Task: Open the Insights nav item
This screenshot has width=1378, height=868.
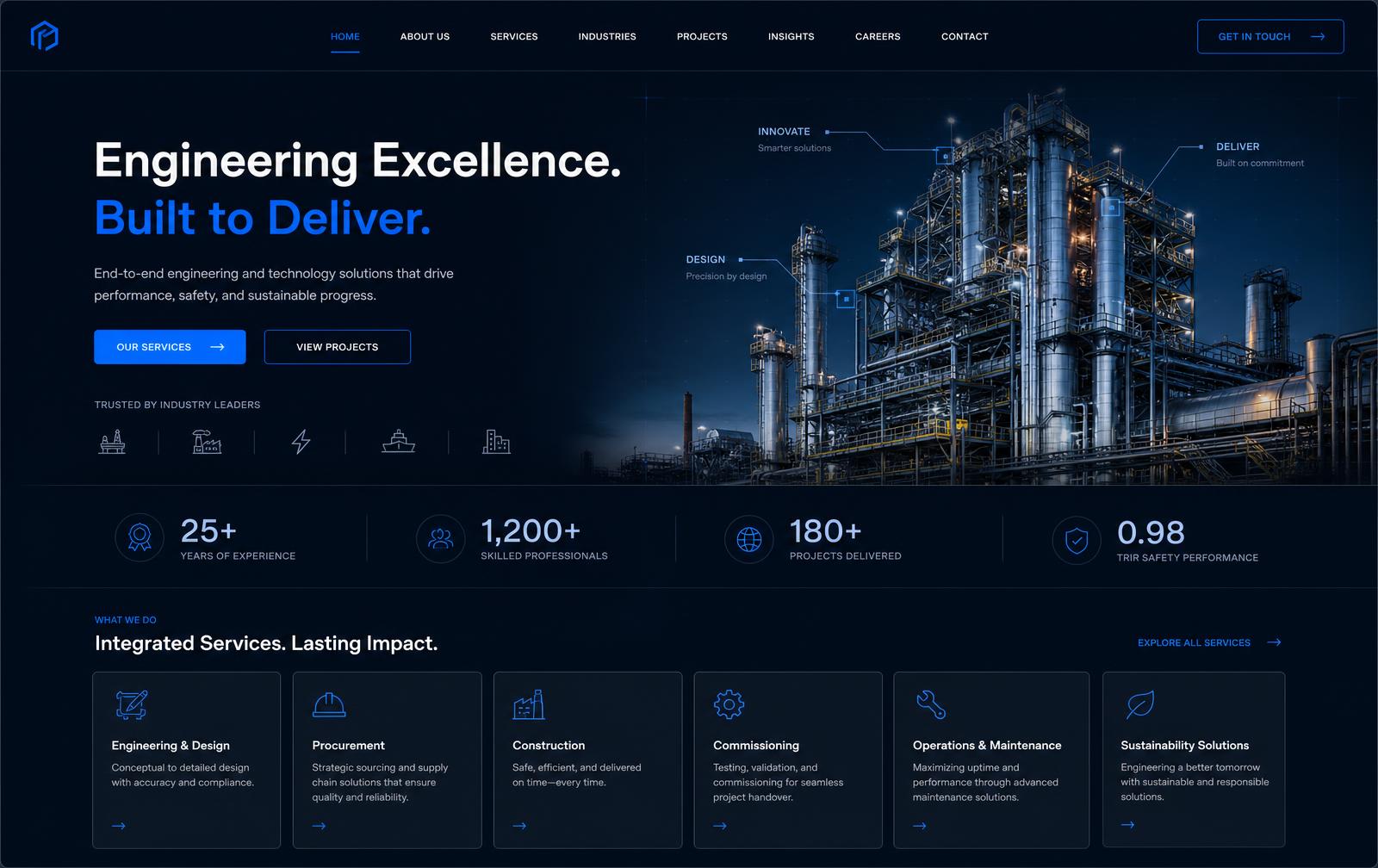Action: (791, 36)
